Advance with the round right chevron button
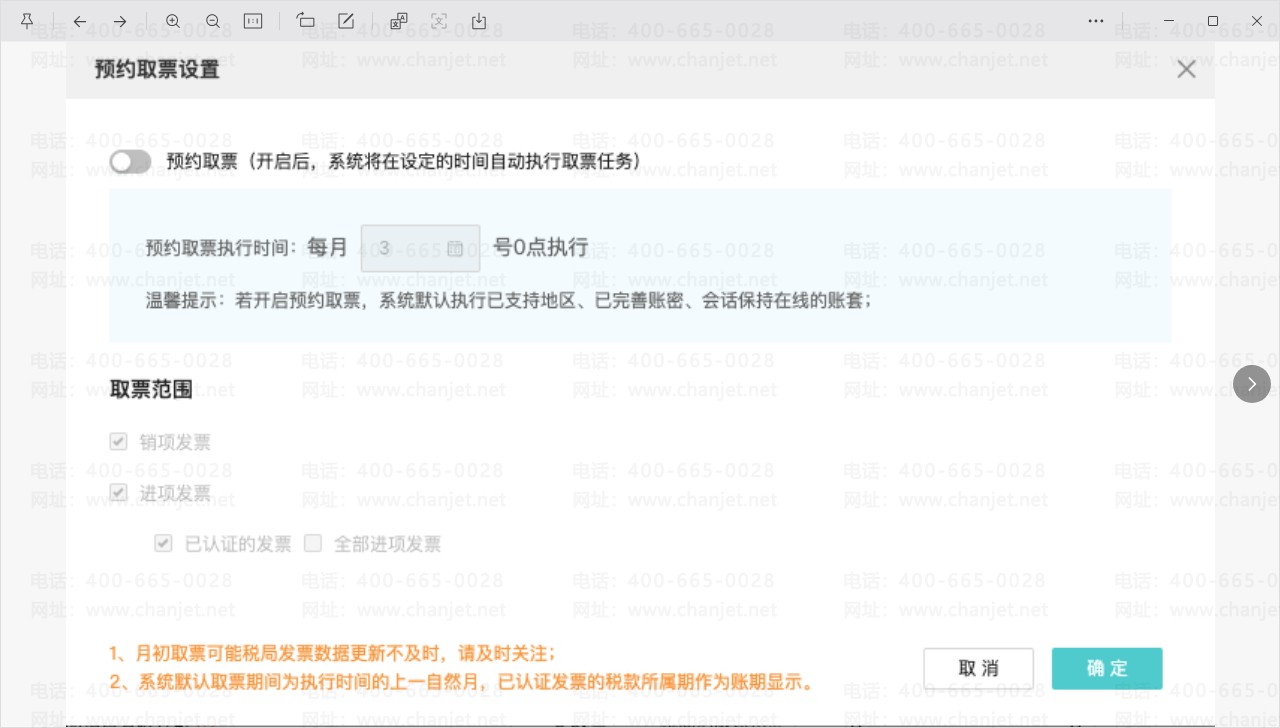The width and height of the screenshot is (1280, 728). pos(1252,384)
